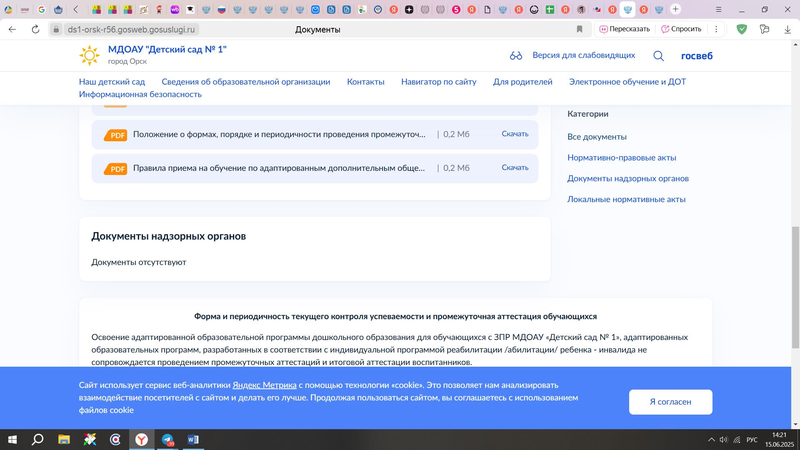Open Telegram from the taskbar

pyautogui.click(x=167, y=440)
